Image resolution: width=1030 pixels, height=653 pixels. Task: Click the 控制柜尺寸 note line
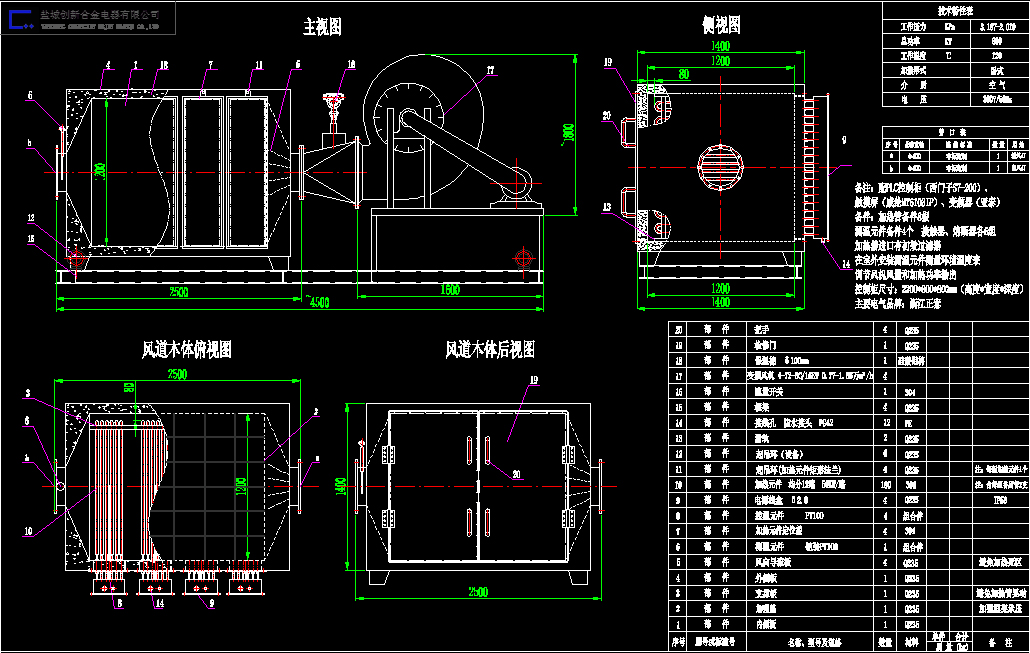[x=939, y=289]
